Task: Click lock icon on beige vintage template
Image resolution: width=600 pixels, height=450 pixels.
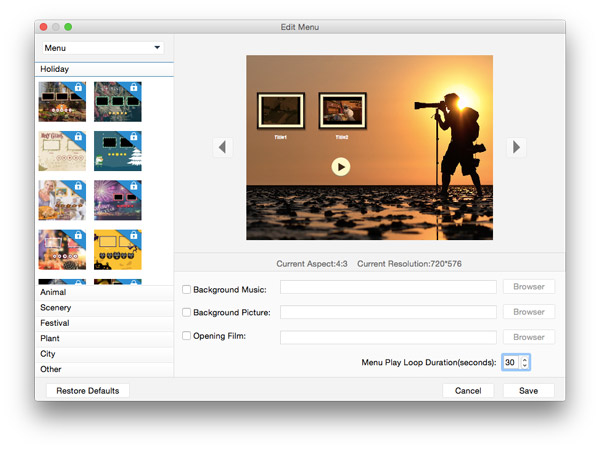Action: tap(78, 137)
